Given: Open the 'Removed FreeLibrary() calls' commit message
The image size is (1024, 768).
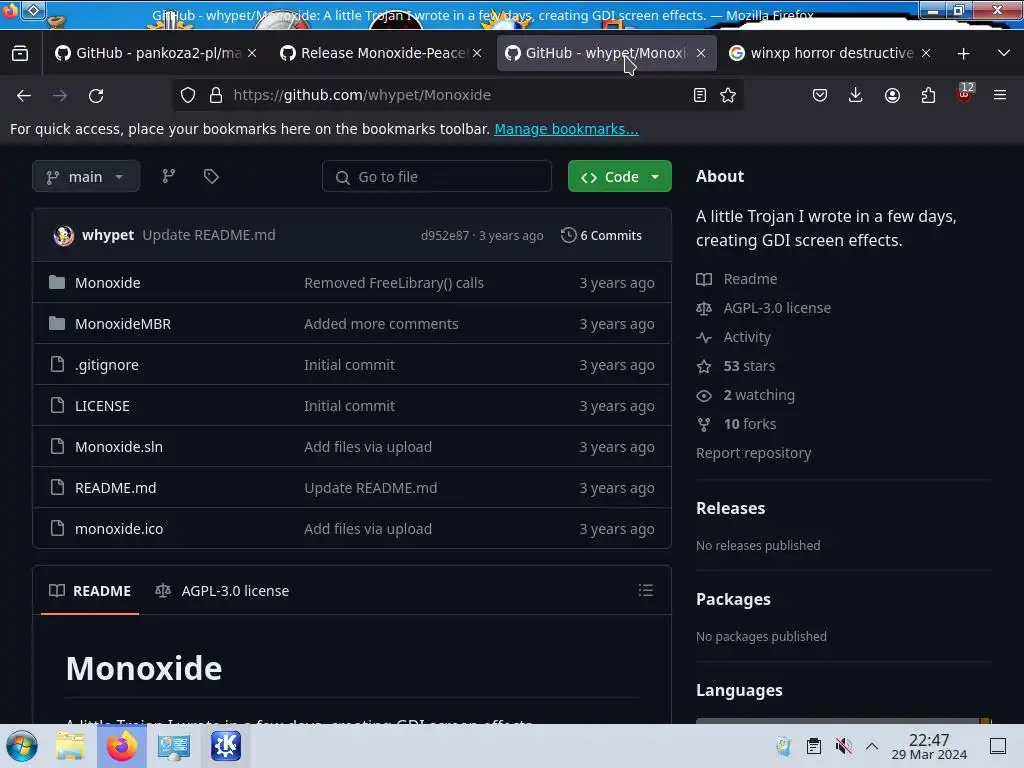Looking at the screenshot, I should (394, 283).
